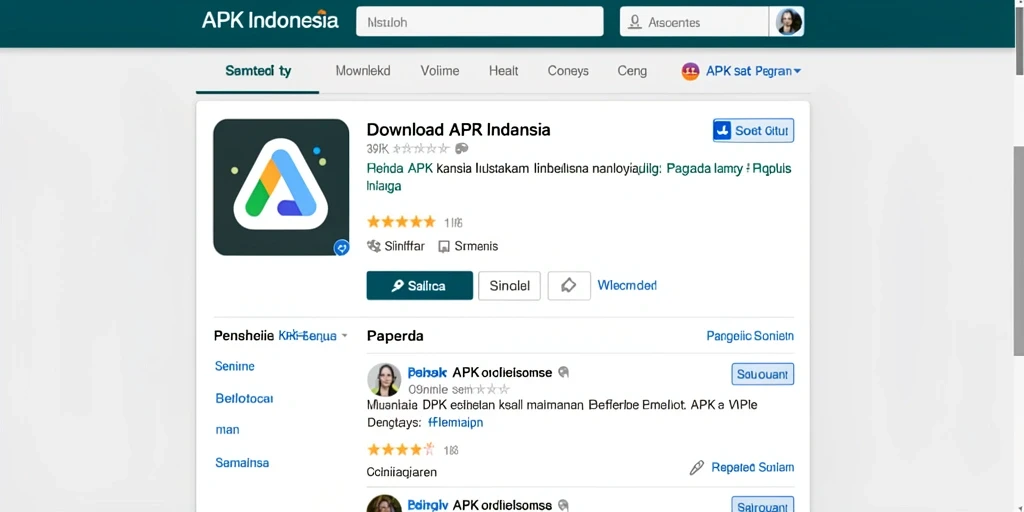Open the Ascentes account field
The image size is (1024, 512).
(x=694, y=22)
